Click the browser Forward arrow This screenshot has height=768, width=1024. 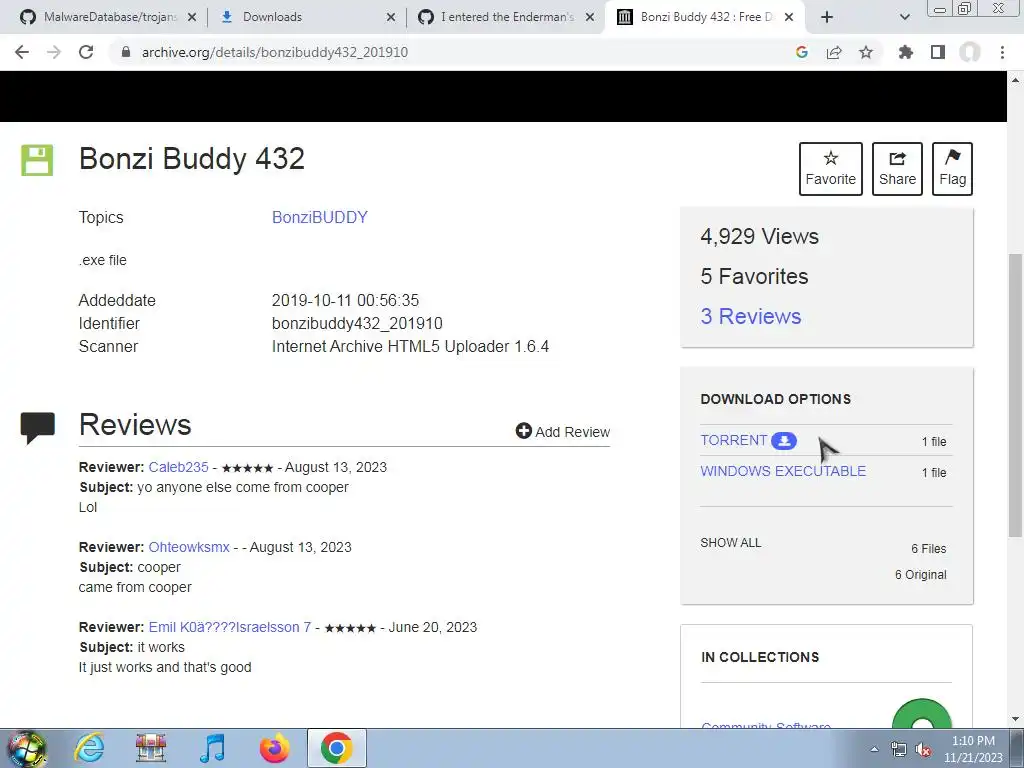[54, 52]
